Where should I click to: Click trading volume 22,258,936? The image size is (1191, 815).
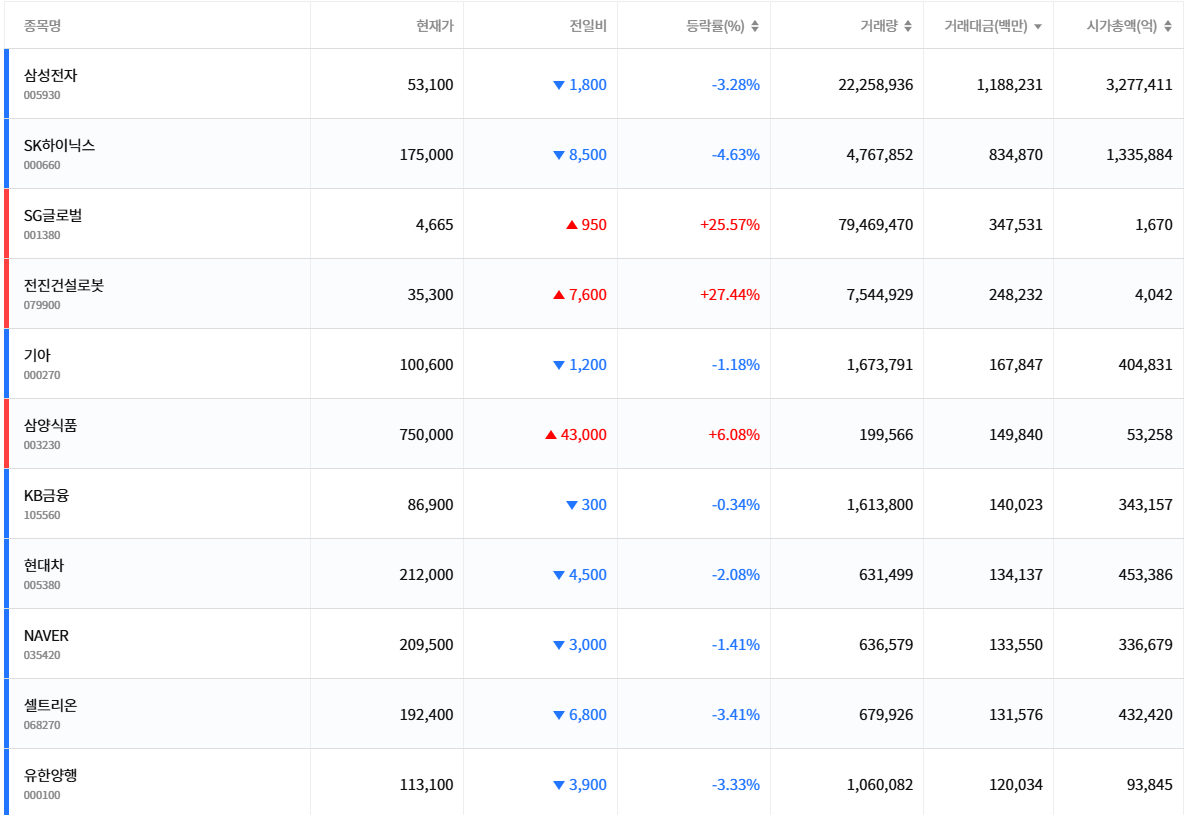pos(876,84)
